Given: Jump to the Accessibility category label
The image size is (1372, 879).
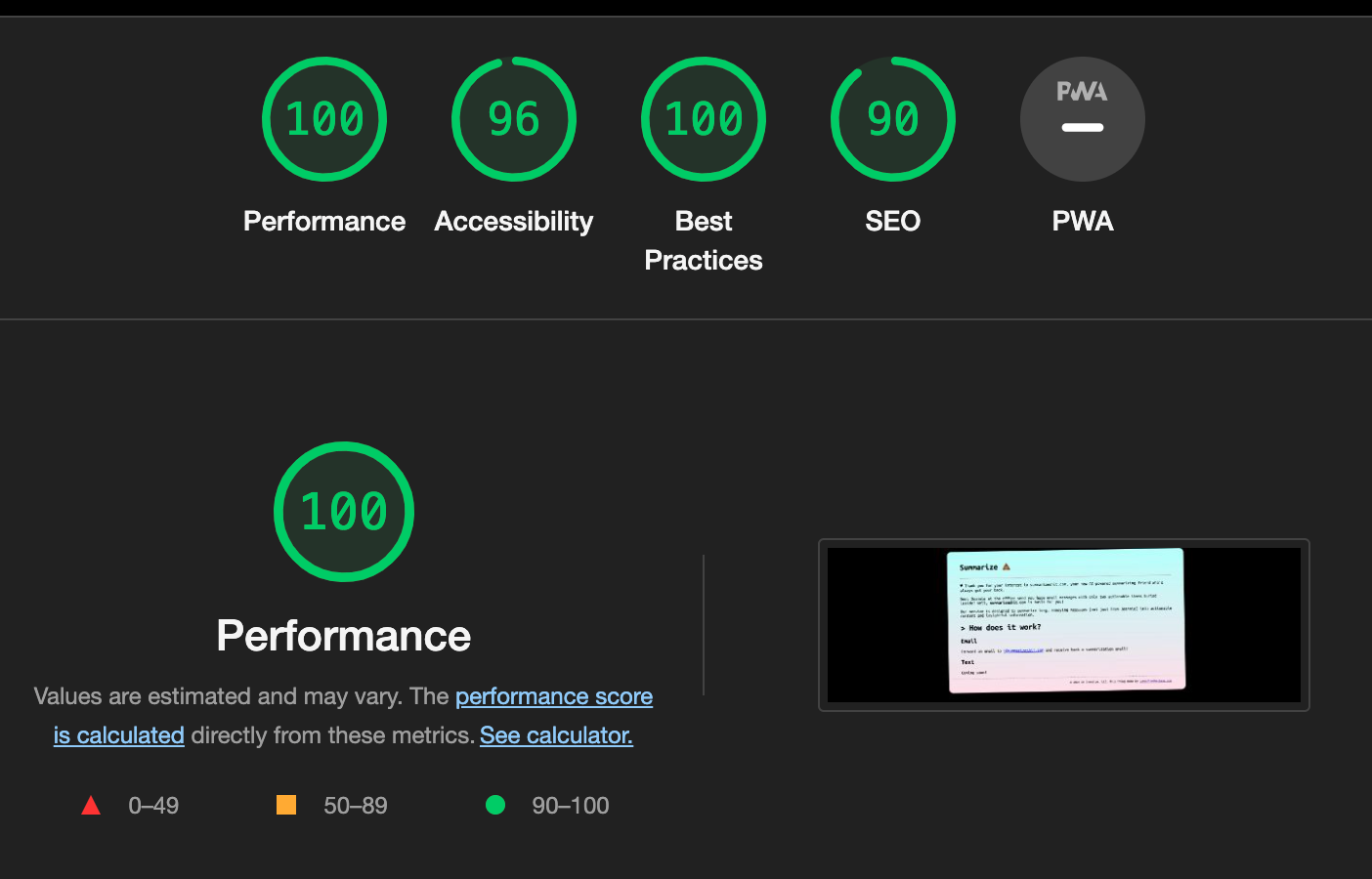Looking at the screenshot, I should tap(514, 222).
